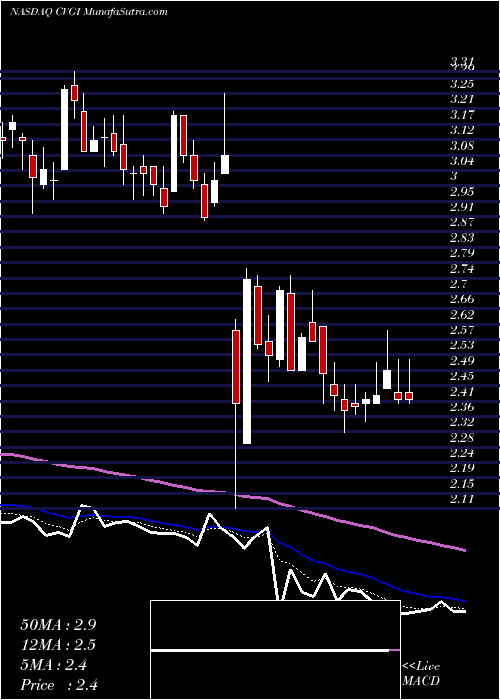Select the 12MA : 2.5 legend entry

(x=58, y=645)
